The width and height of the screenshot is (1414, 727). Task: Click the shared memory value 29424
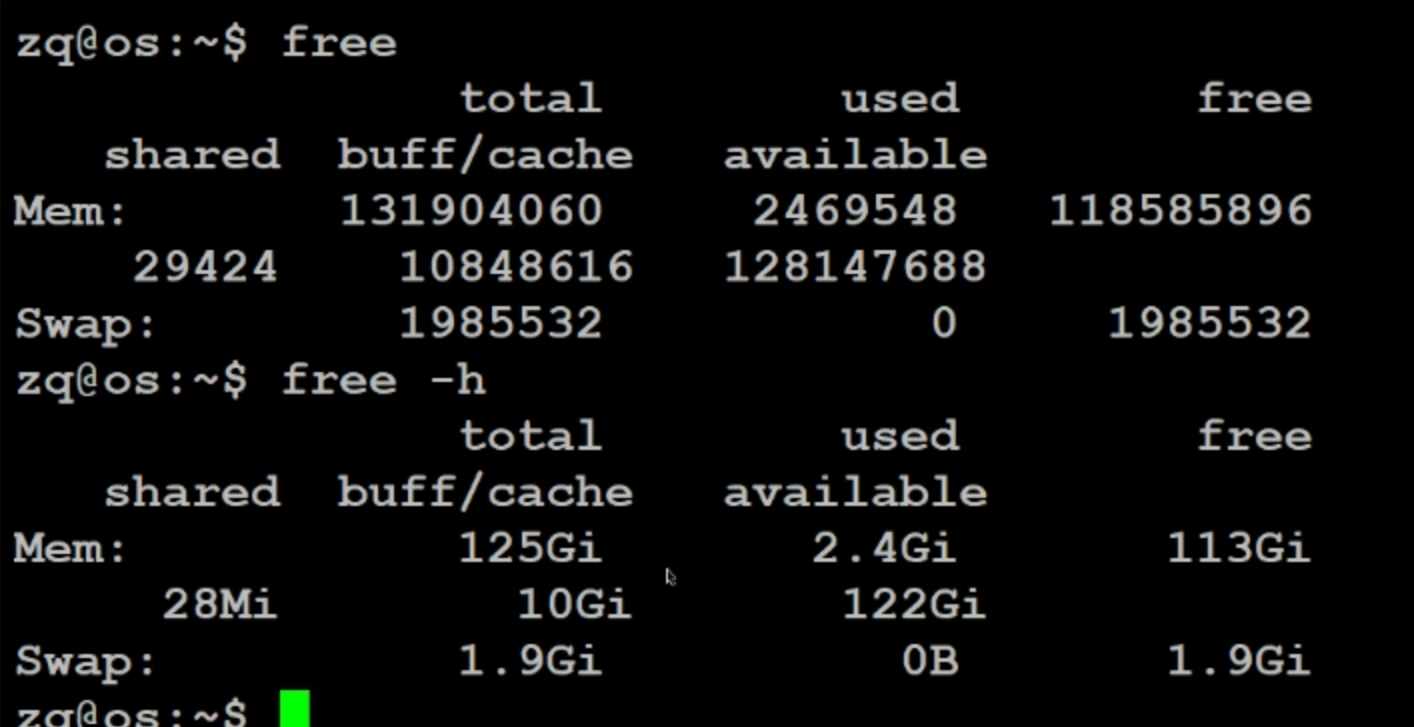[x=205, y=267]
